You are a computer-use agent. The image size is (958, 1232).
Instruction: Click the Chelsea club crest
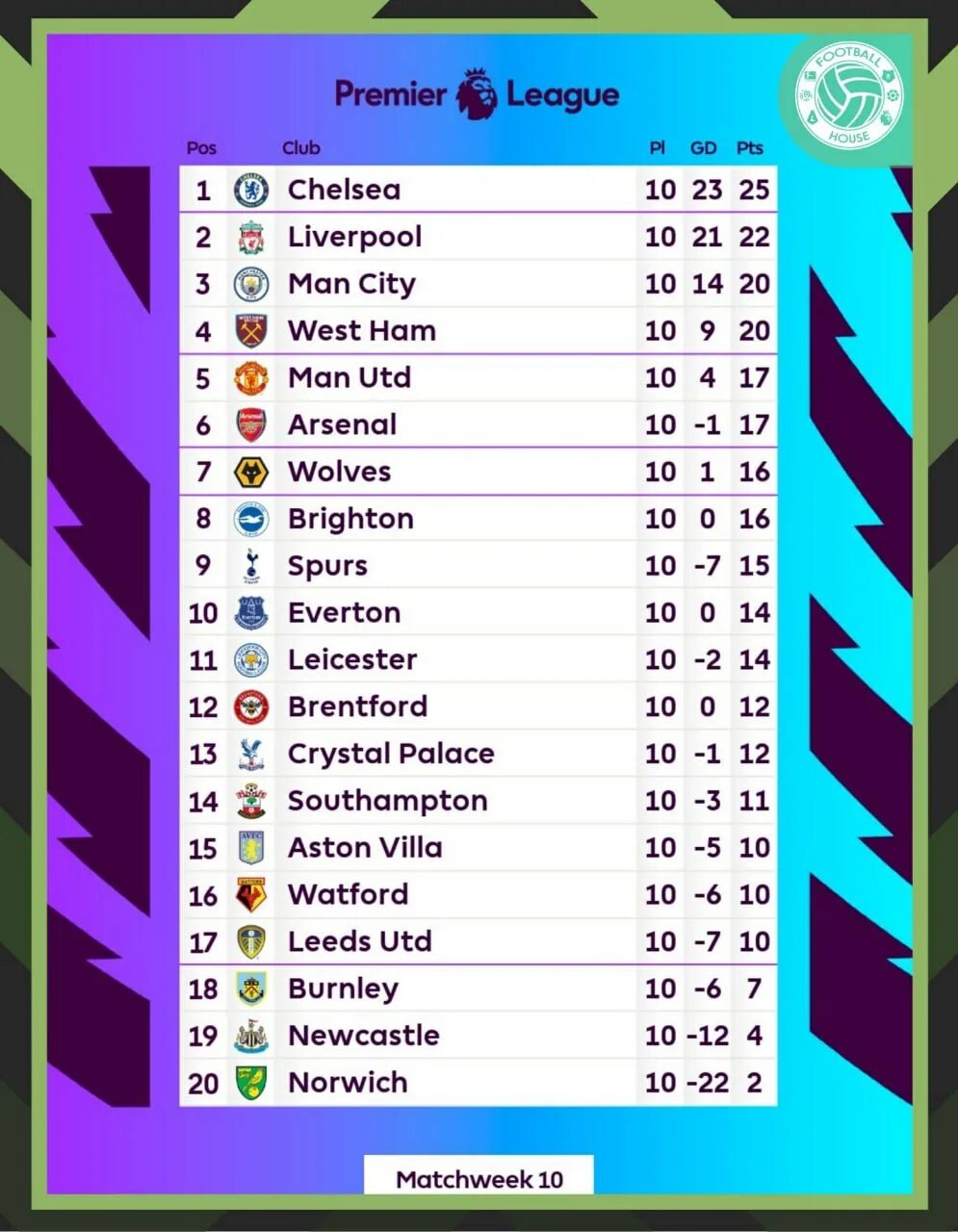tap(251, 190)
